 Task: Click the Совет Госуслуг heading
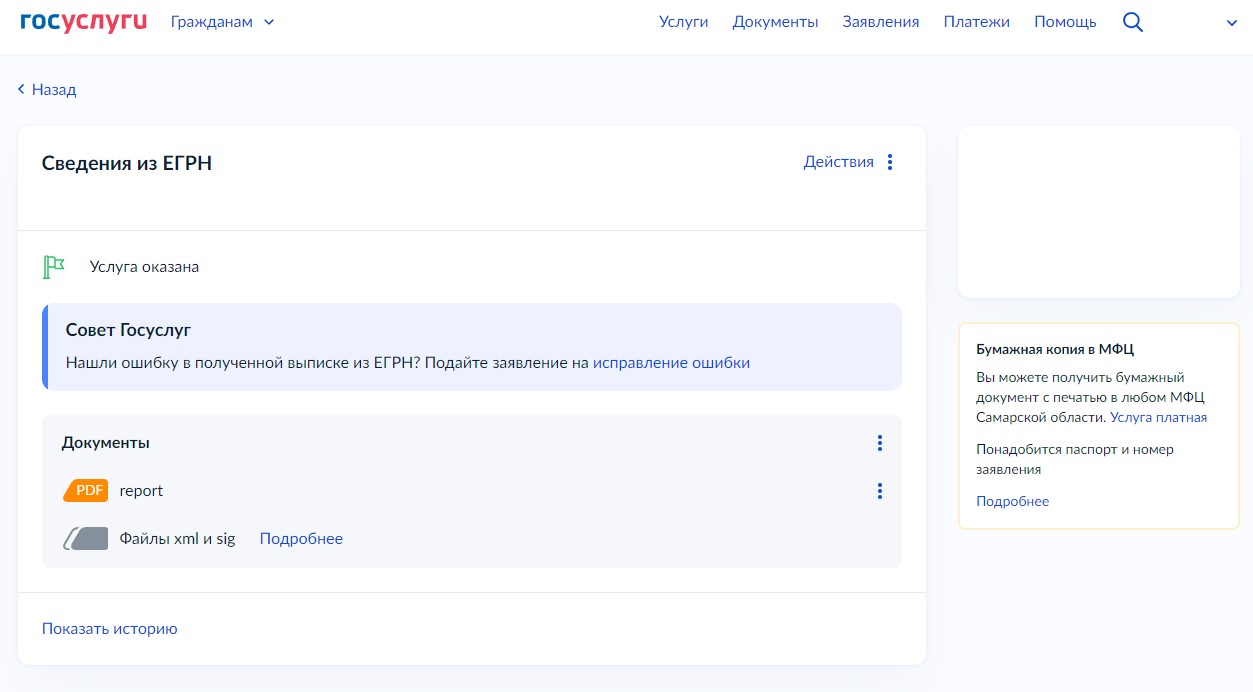point(128,330)
